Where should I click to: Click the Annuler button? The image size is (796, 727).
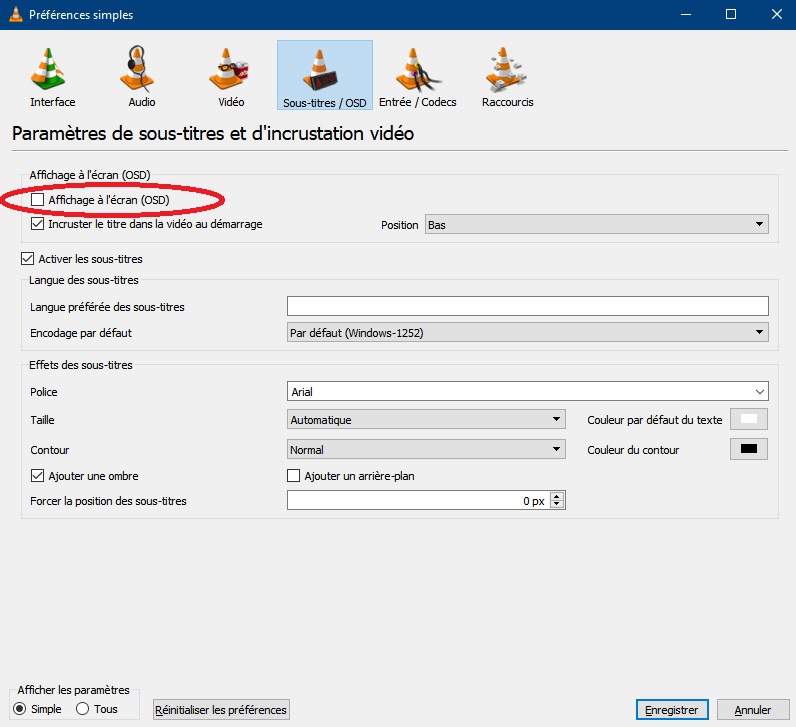click(753, 709)
